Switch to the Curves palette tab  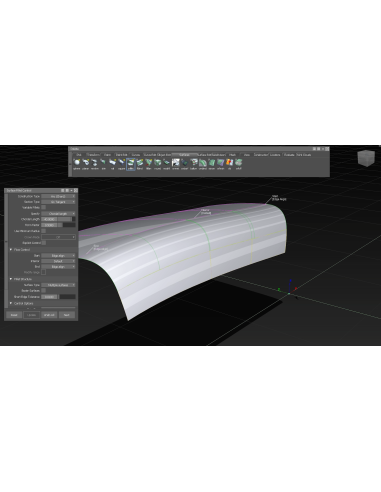pyautogui.click(x=136, y=155)
